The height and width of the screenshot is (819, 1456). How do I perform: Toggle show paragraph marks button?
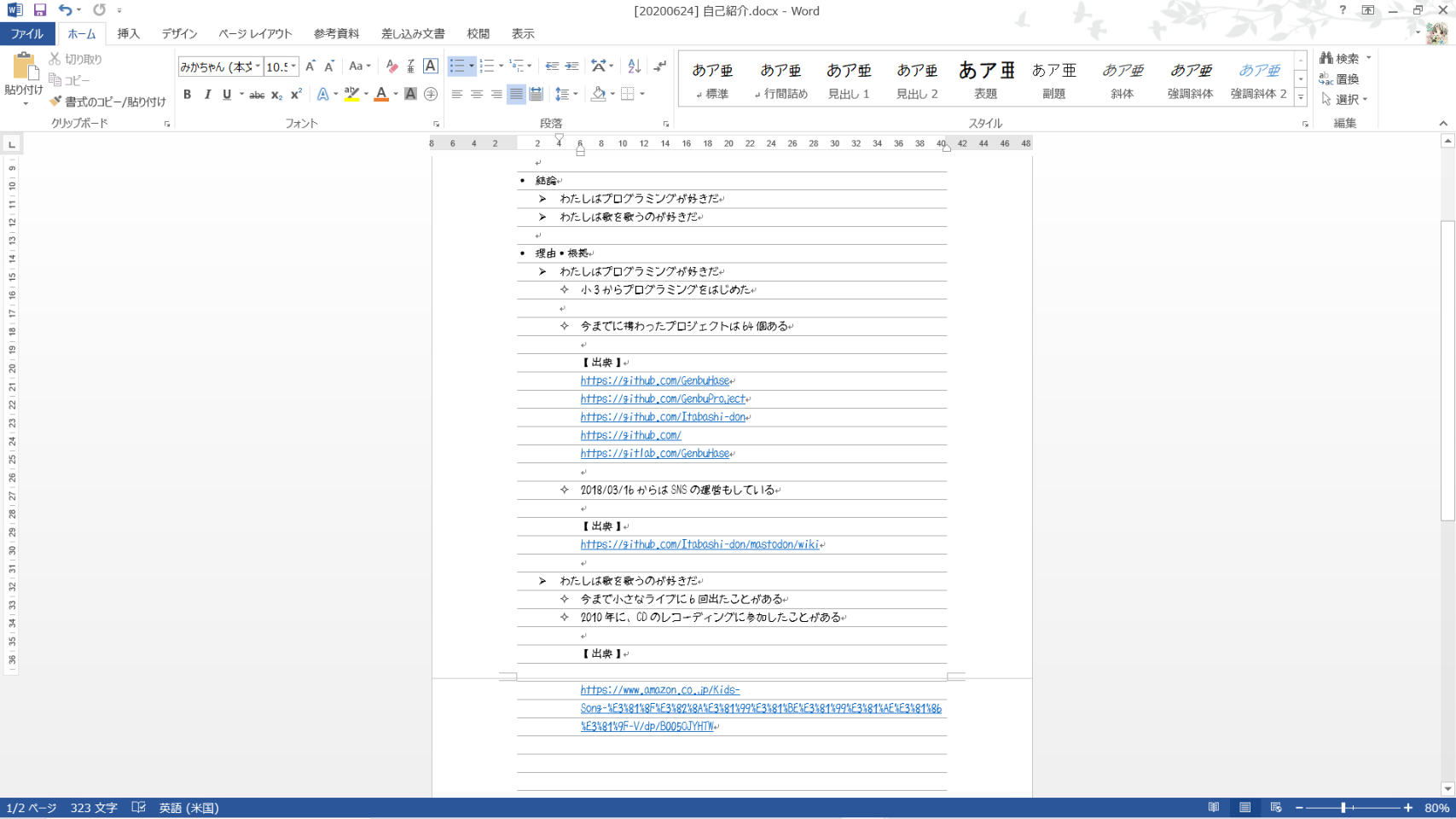(659, 67)
